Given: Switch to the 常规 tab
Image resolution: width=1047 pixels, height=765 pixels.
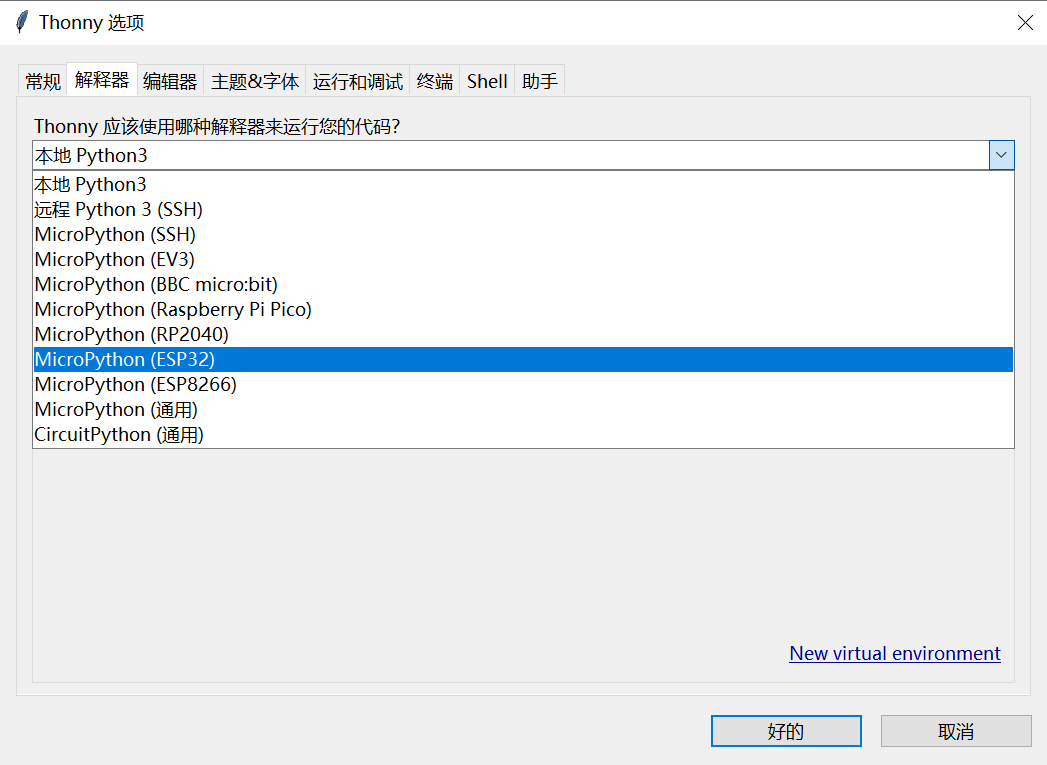Looking at the screenshot, I should coord(43,81).
